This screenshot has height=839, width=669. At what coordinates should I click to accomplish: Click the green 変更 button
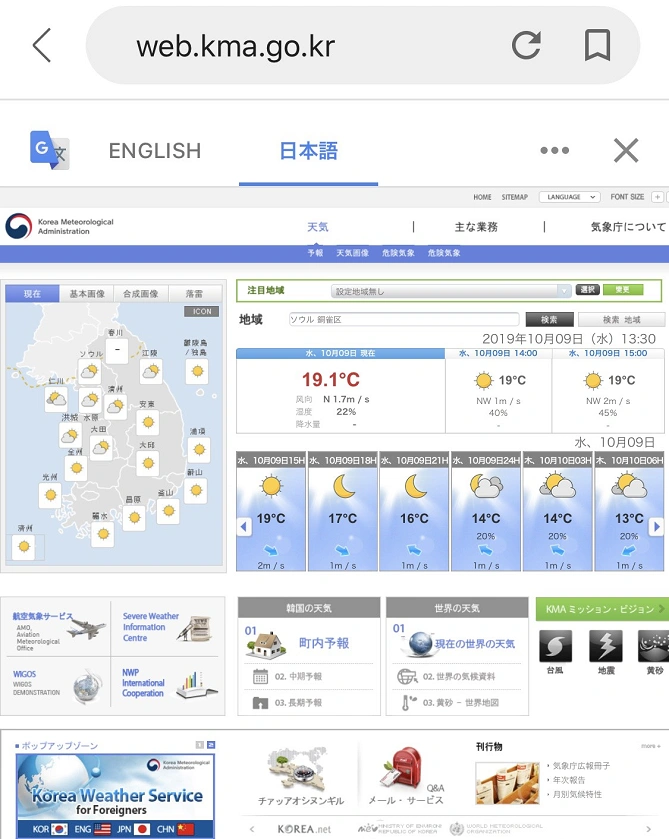pos(622,289)
